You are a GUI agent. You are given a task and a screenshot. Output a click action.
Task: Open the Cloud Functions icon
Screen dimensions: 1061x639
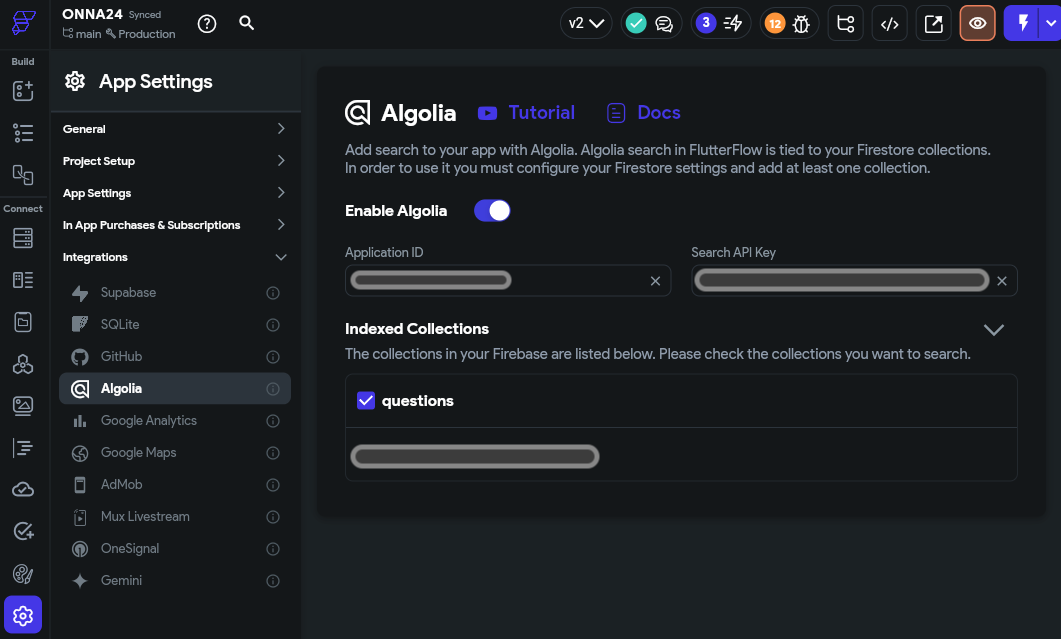coord(23,489)
